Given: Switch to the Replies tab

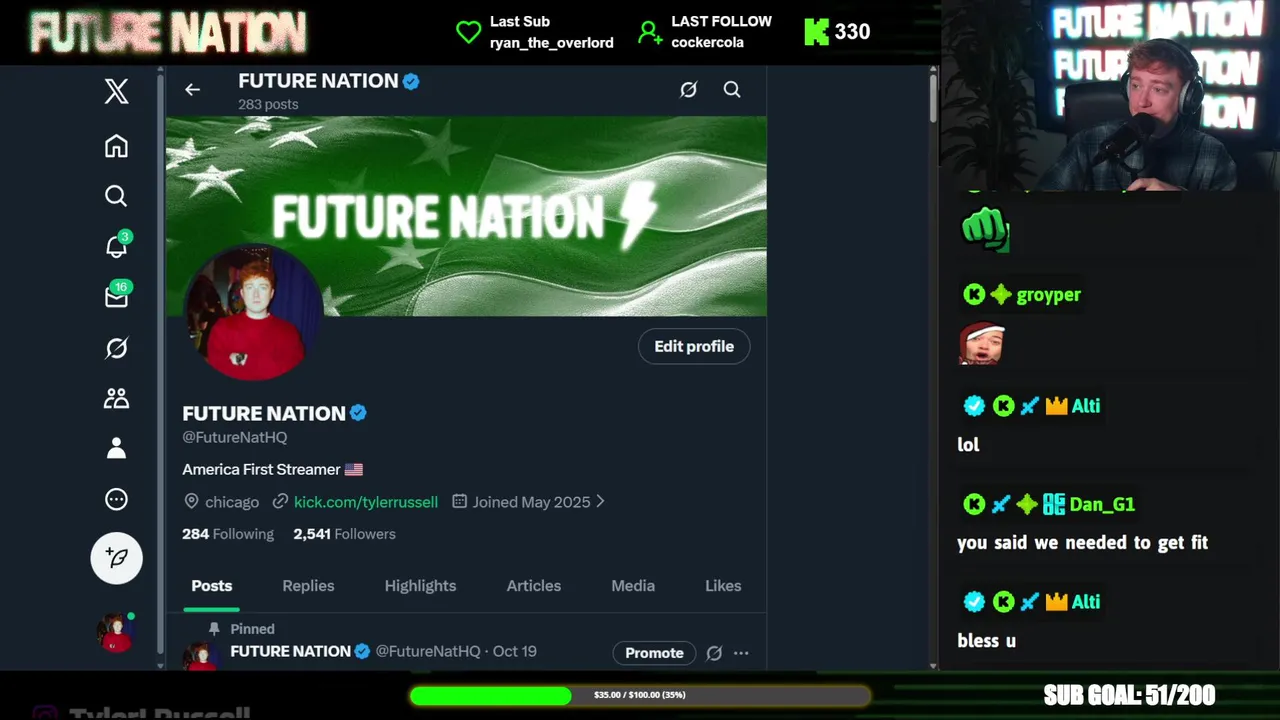Looking at the screenshot, I should [x=308, y=586].
